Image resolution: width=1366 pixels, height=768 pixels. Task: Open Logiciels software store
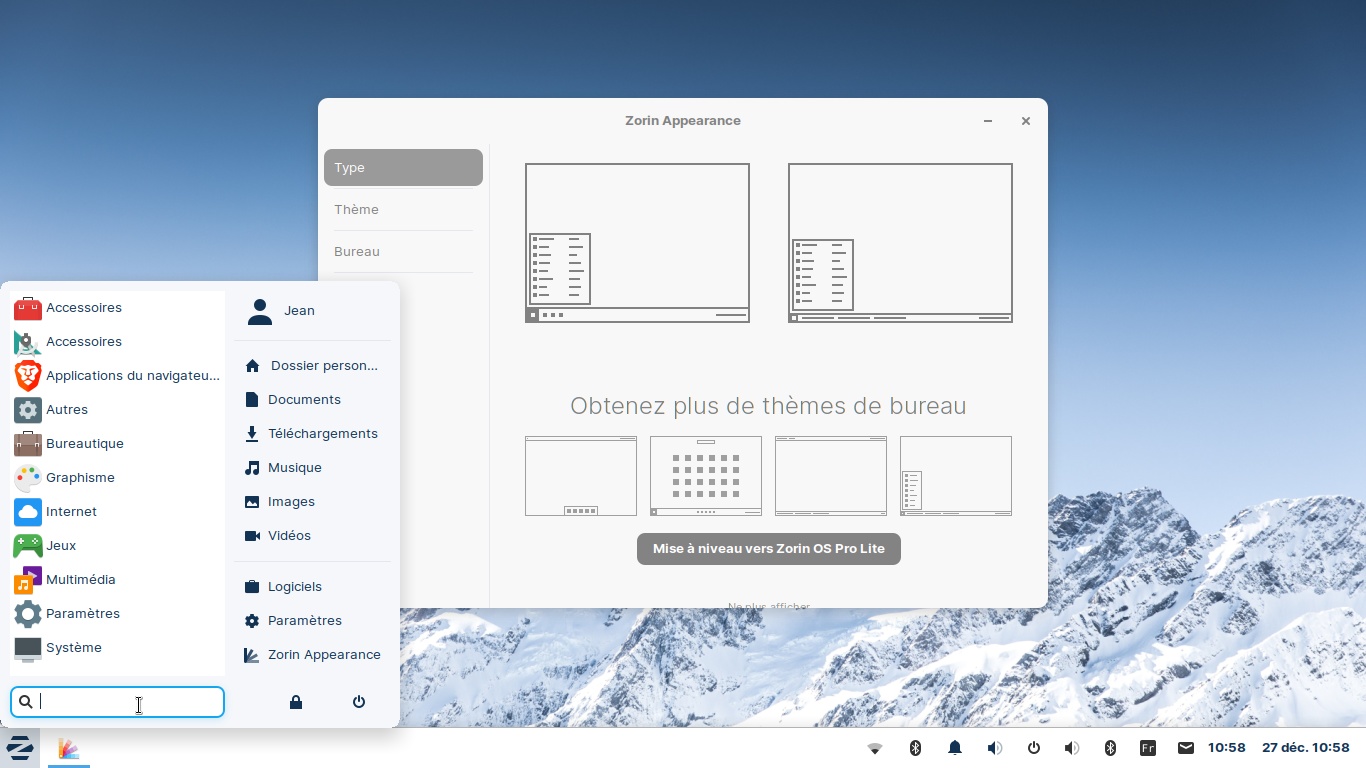(x=294, y=587)
